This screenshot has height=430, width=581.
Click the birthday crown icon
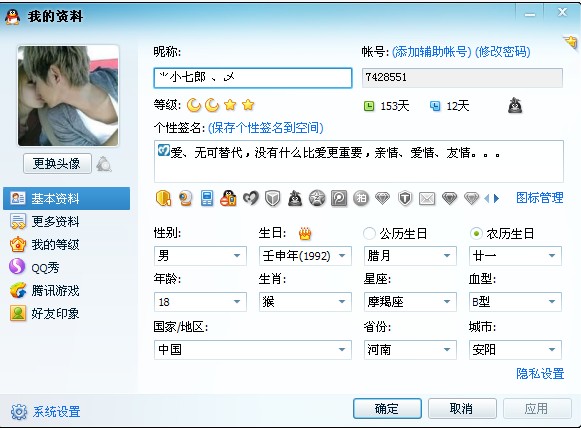[305, 234]
